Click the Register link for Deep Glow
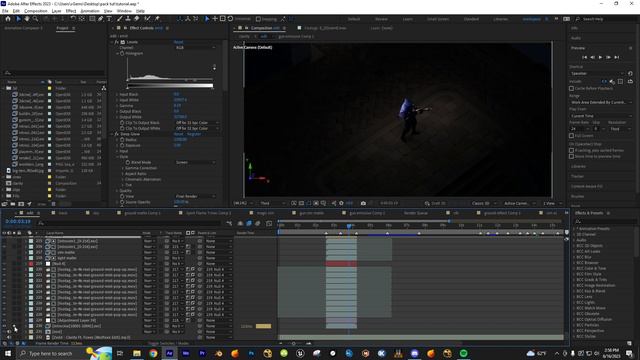 tap(194, 134)
